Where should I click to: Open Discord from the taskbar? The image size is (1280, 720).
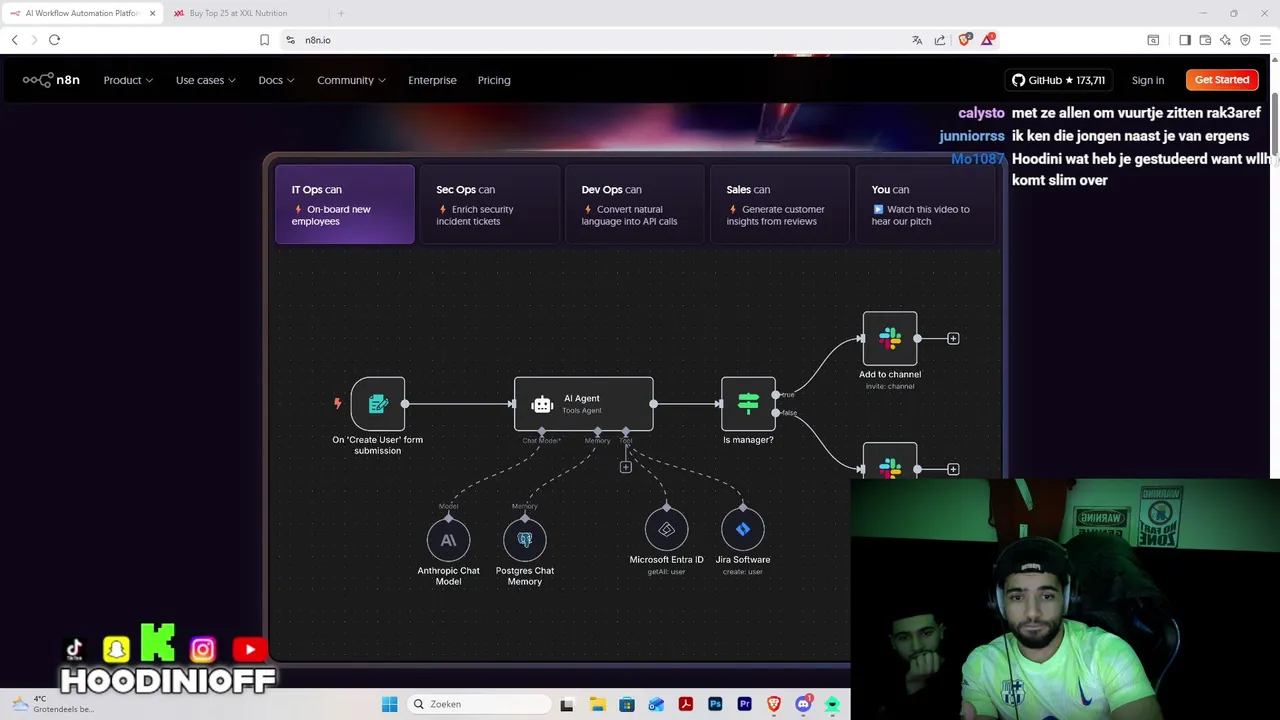click(803, 704)
